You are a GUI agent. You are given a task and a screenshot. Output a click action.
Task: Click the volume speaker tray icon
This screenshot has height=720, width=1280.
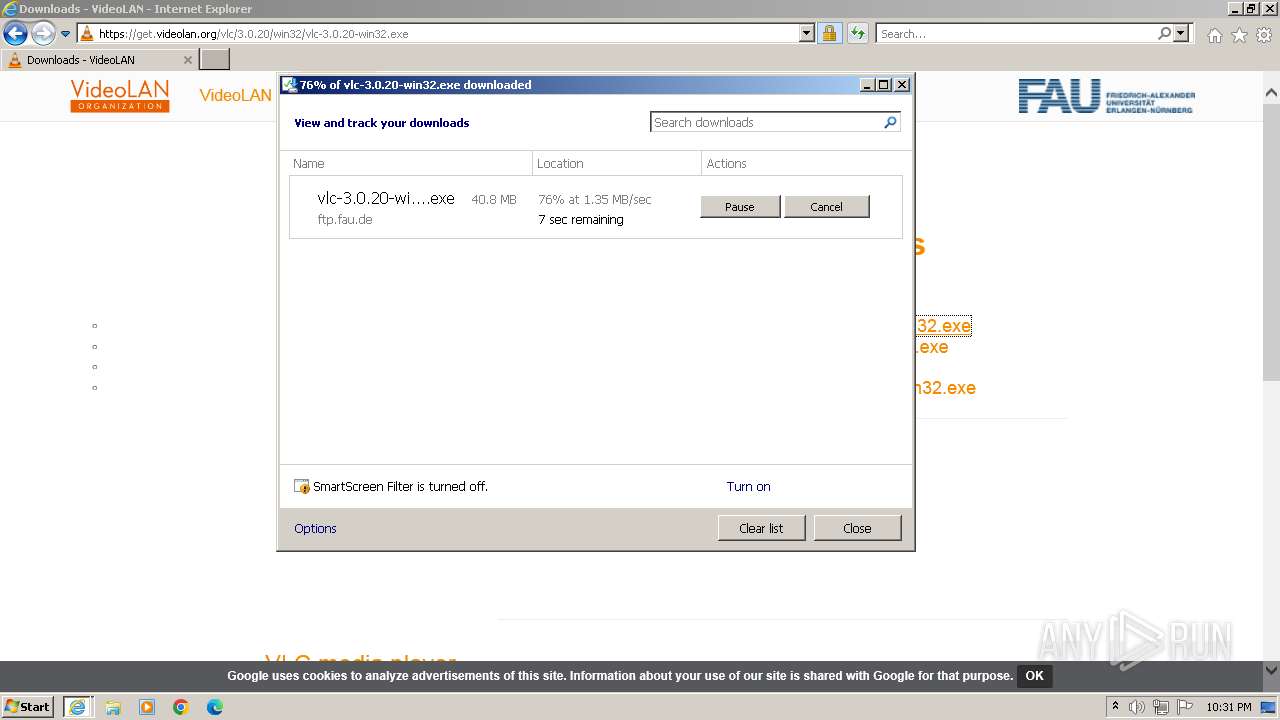click(1137, 707)
